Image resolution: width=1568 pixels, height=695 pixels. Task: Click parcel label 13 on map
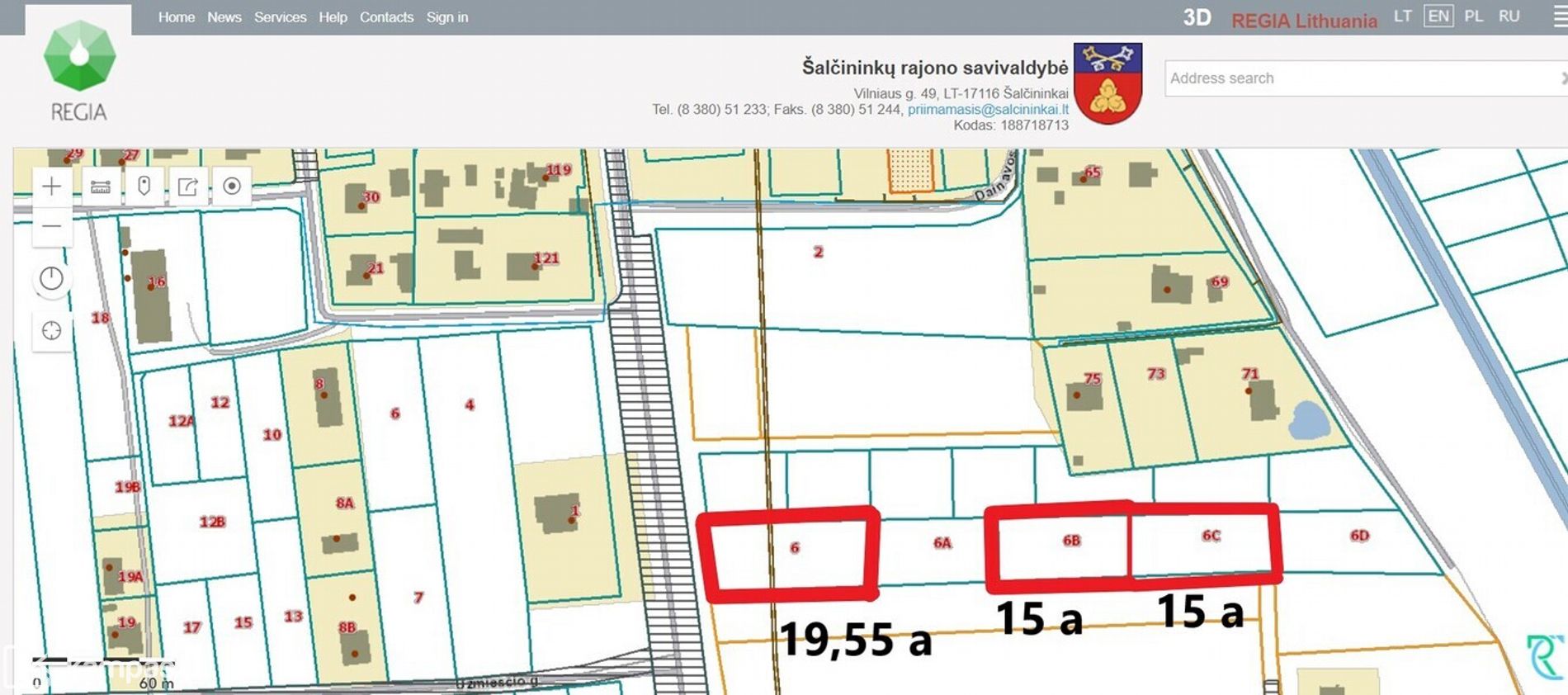tap(294, 617)
